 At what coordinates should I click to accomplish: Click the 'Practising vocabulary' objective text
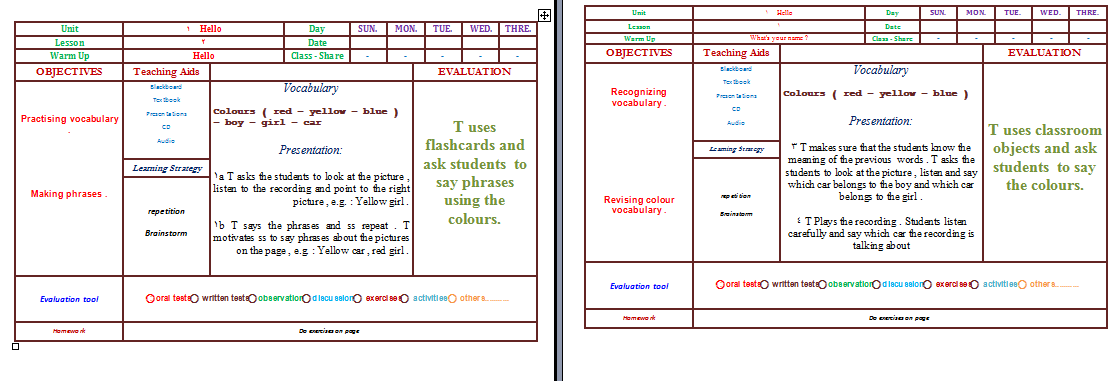coord(70,119)
